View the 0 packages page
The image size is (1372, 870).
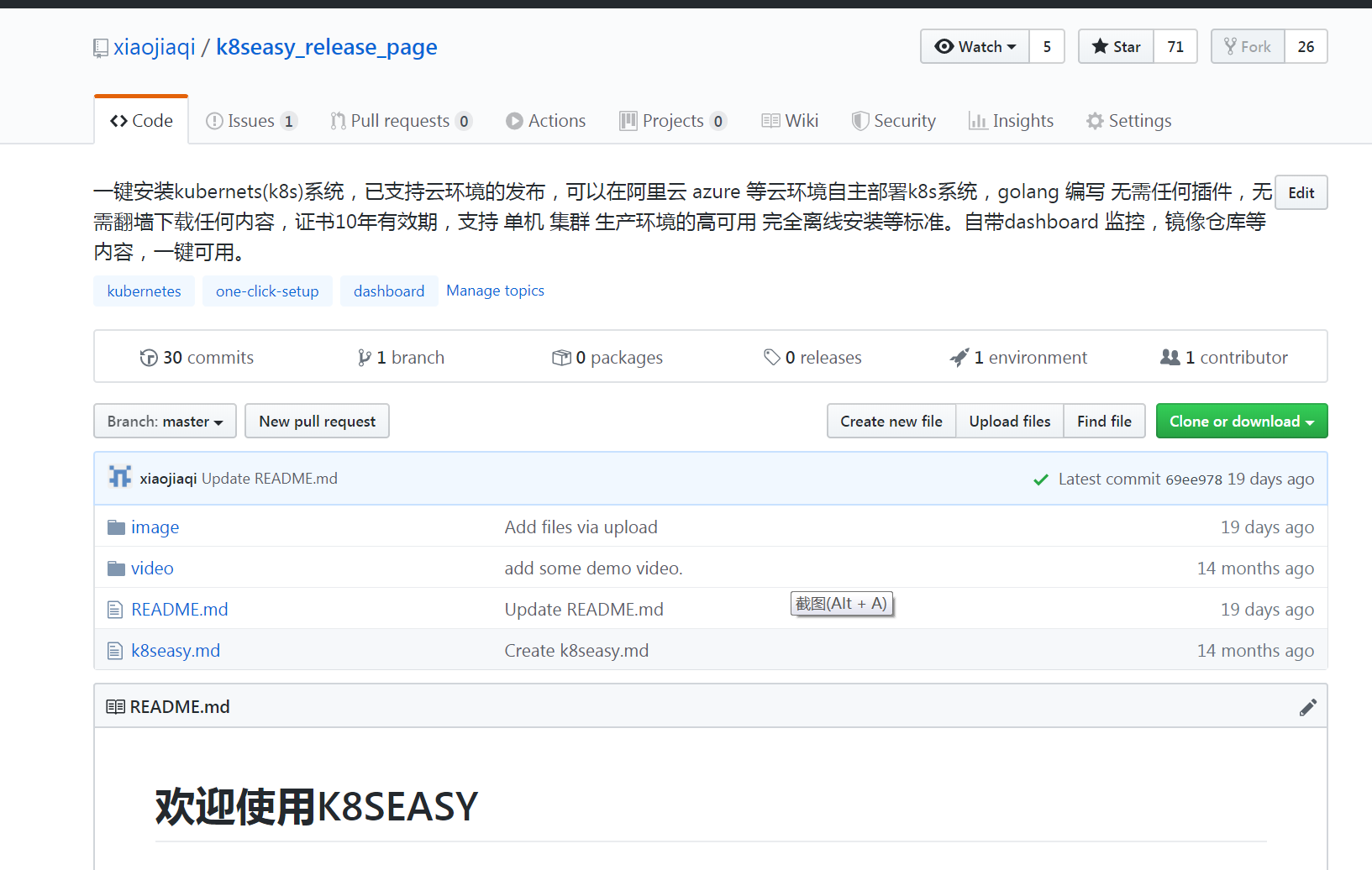607,357
